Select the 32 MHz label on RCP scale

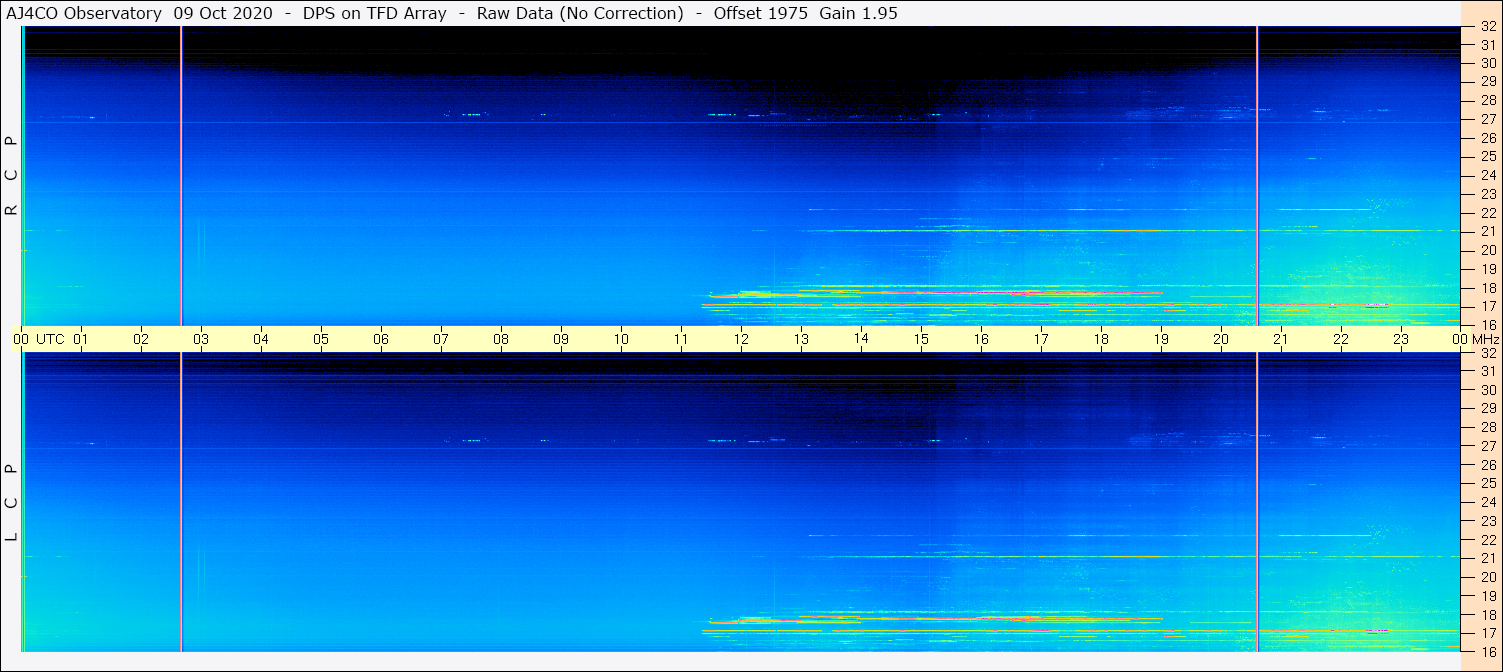(x=1487, y=27)
